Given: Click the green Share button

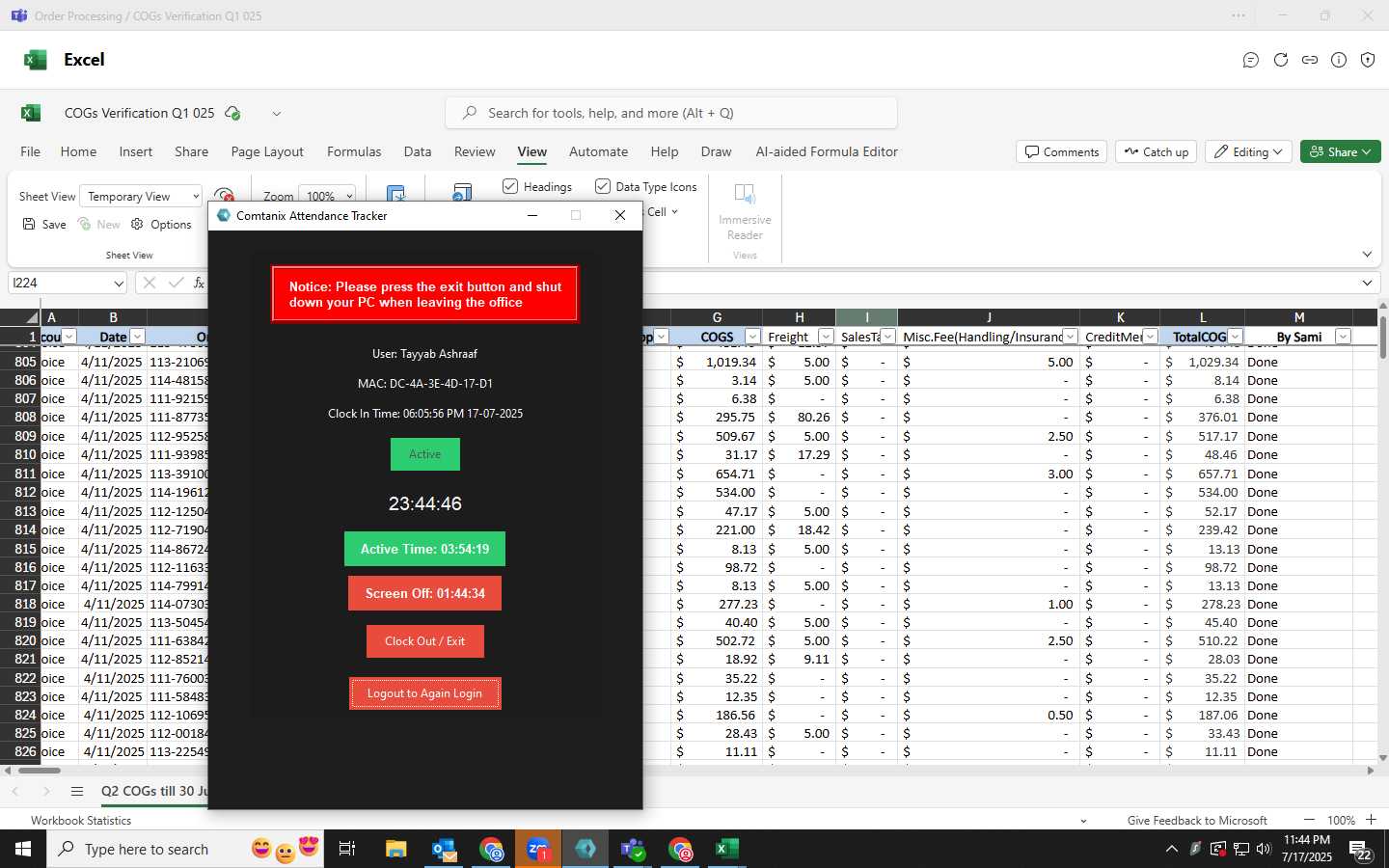Looking at the screenshot, I should [1341, 151].
